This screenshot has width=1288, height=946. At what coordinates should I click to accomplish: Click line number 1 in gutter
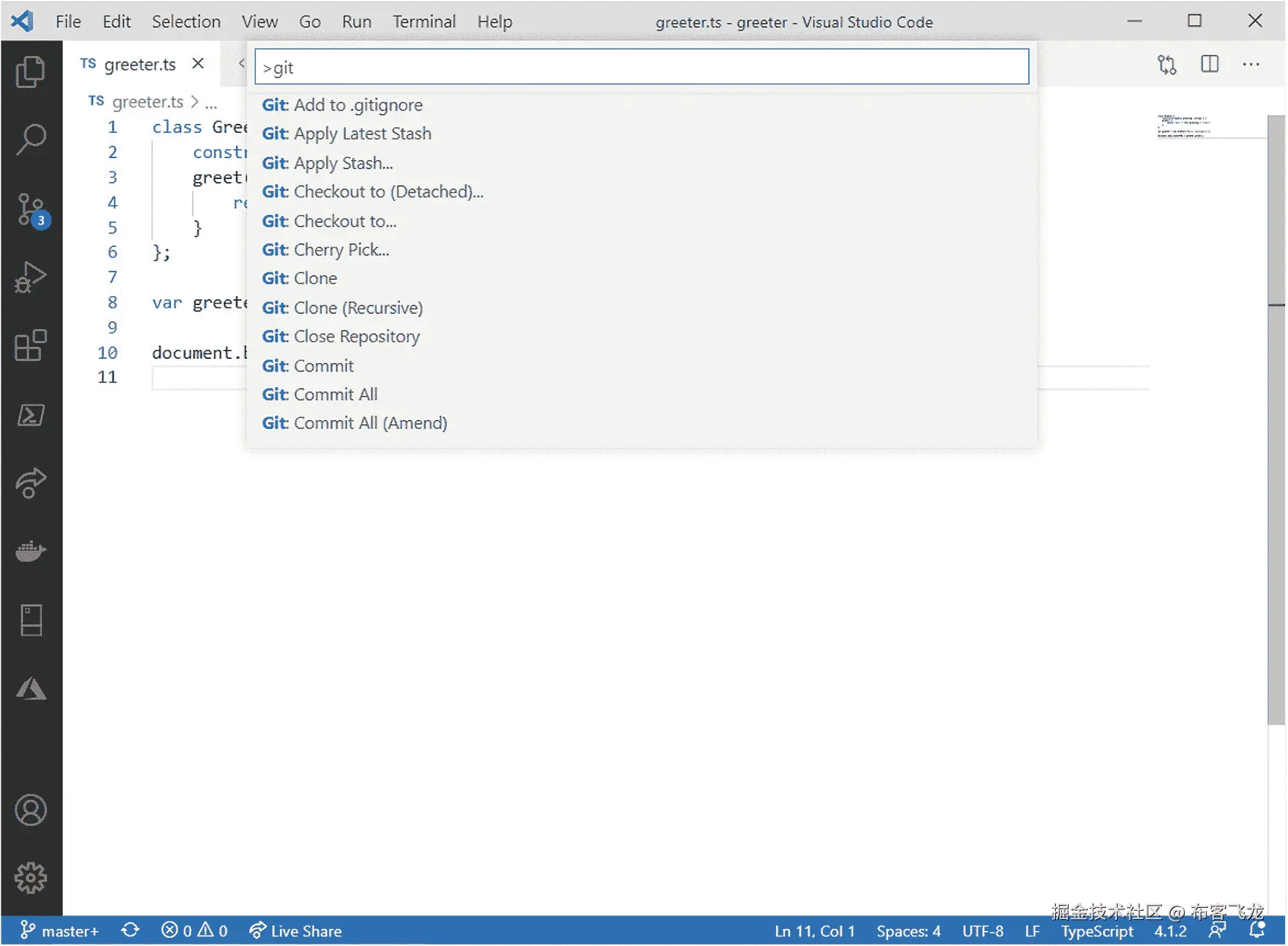[112, 127]
